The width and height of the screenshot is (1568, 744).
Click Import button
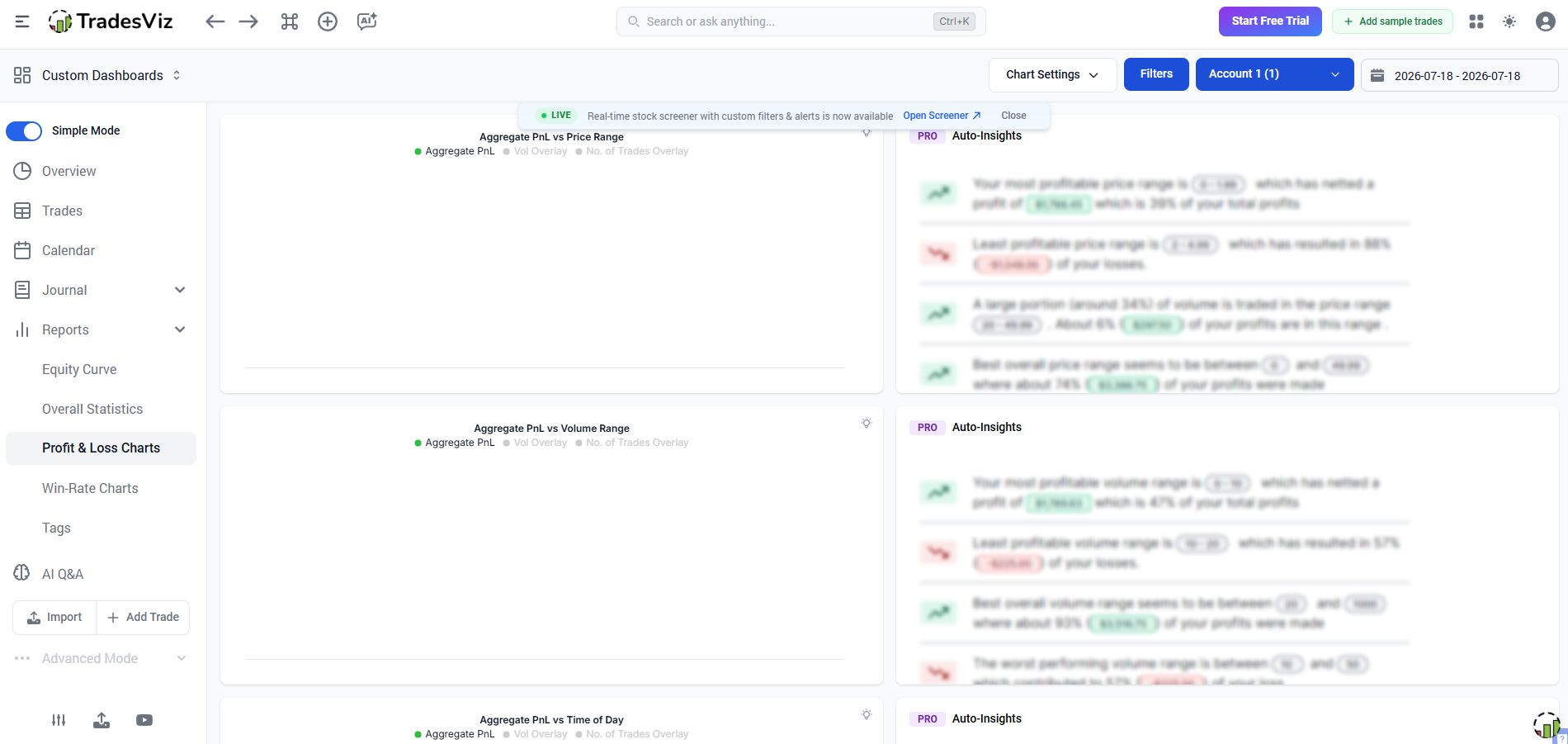(54, 618)
